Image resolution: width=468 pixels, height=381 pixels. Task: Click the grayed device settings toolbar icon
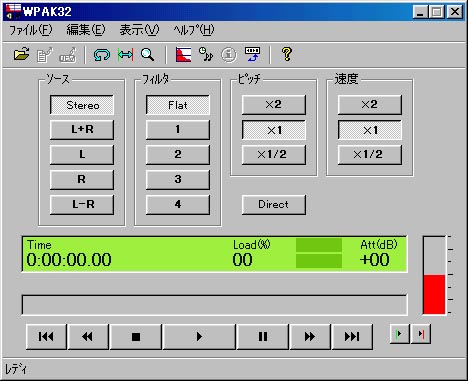coord(68,54)
